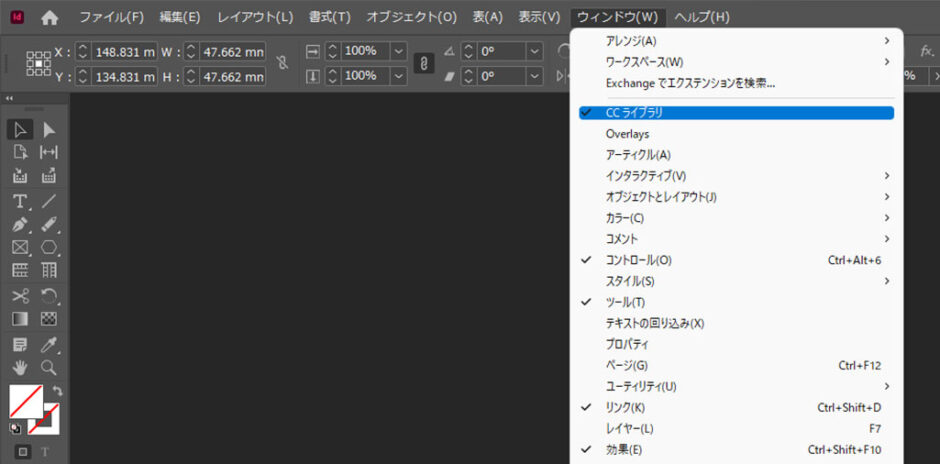The height and width of the screenshot is (464, 940).
Task: Open レイアウト(L) menu
Action: coord(255,17)
